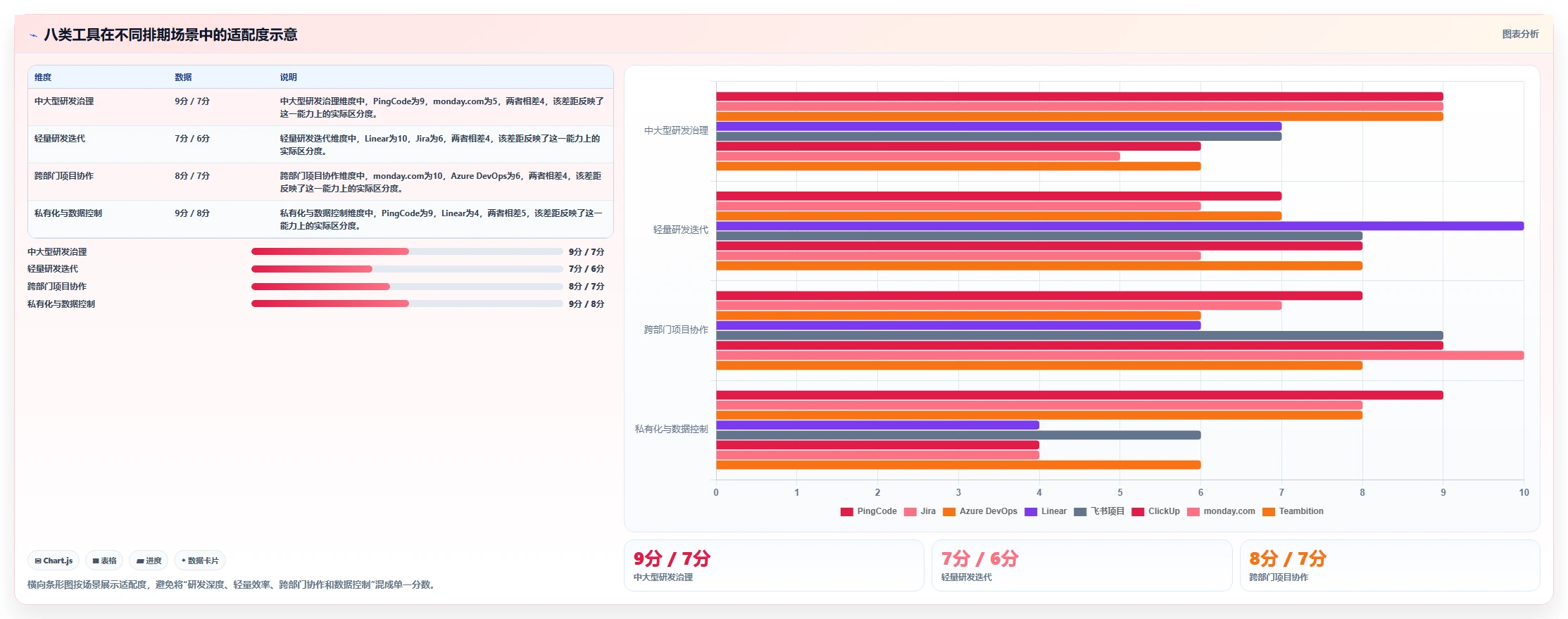Click chart y-axis label 私有化与数据控制
Viewport: 1568px width, 619px height.
[671, 430]
